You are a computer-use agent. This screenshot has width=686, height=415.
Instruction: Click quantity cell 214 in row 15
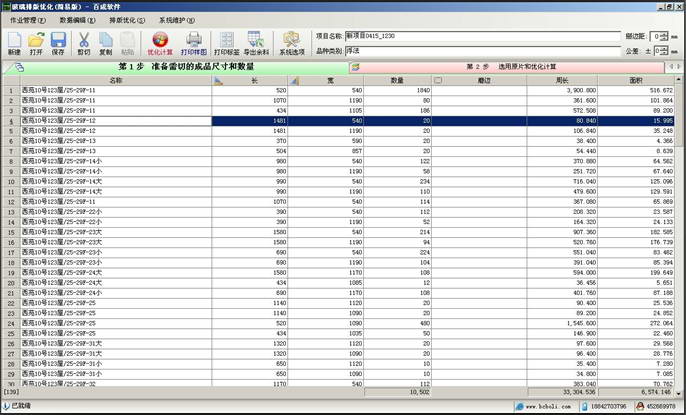[x=397, y=232]
